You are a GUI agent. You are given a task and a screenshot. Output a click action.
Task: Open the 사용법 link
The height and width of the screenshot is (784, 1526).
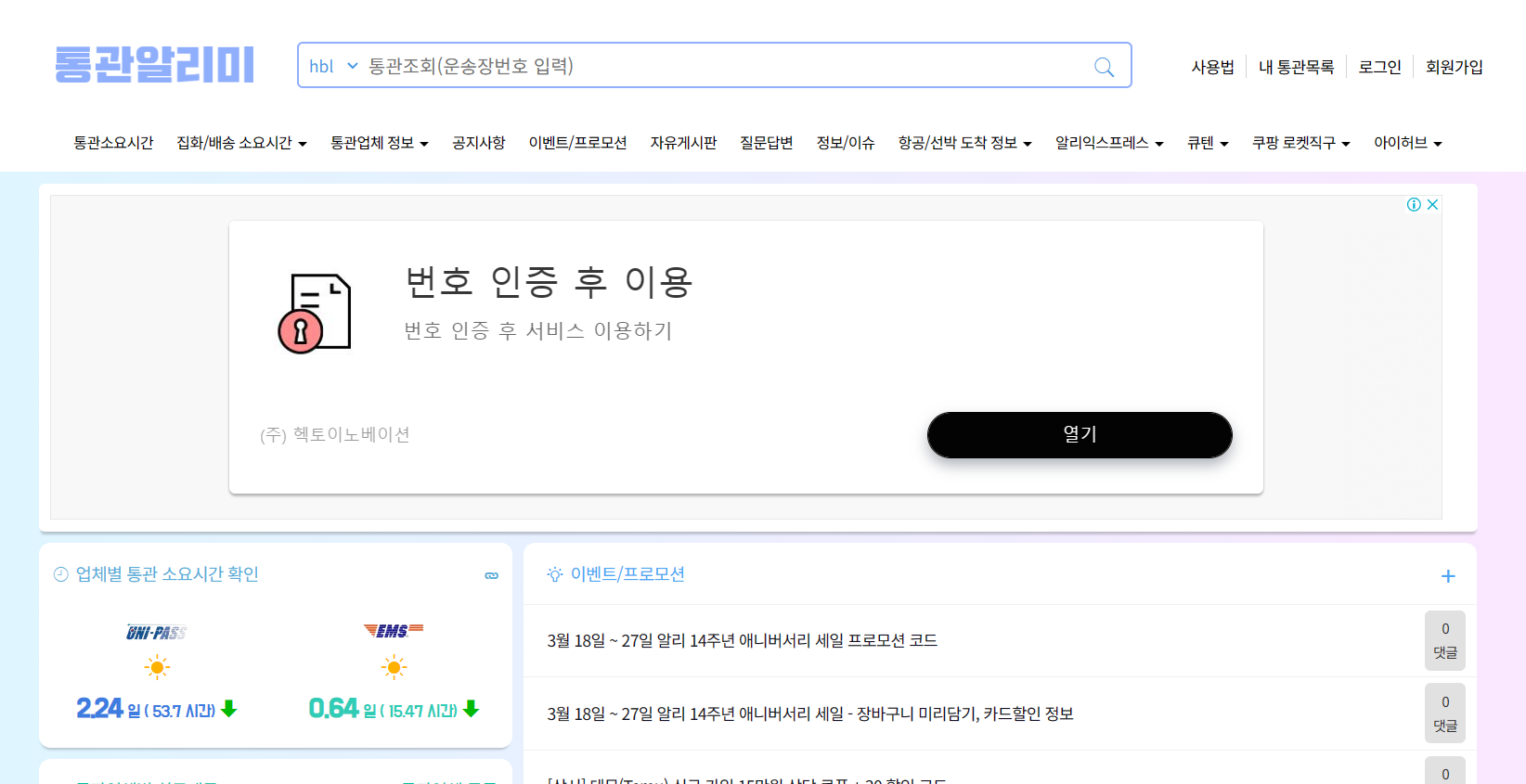click(1212, 67)
